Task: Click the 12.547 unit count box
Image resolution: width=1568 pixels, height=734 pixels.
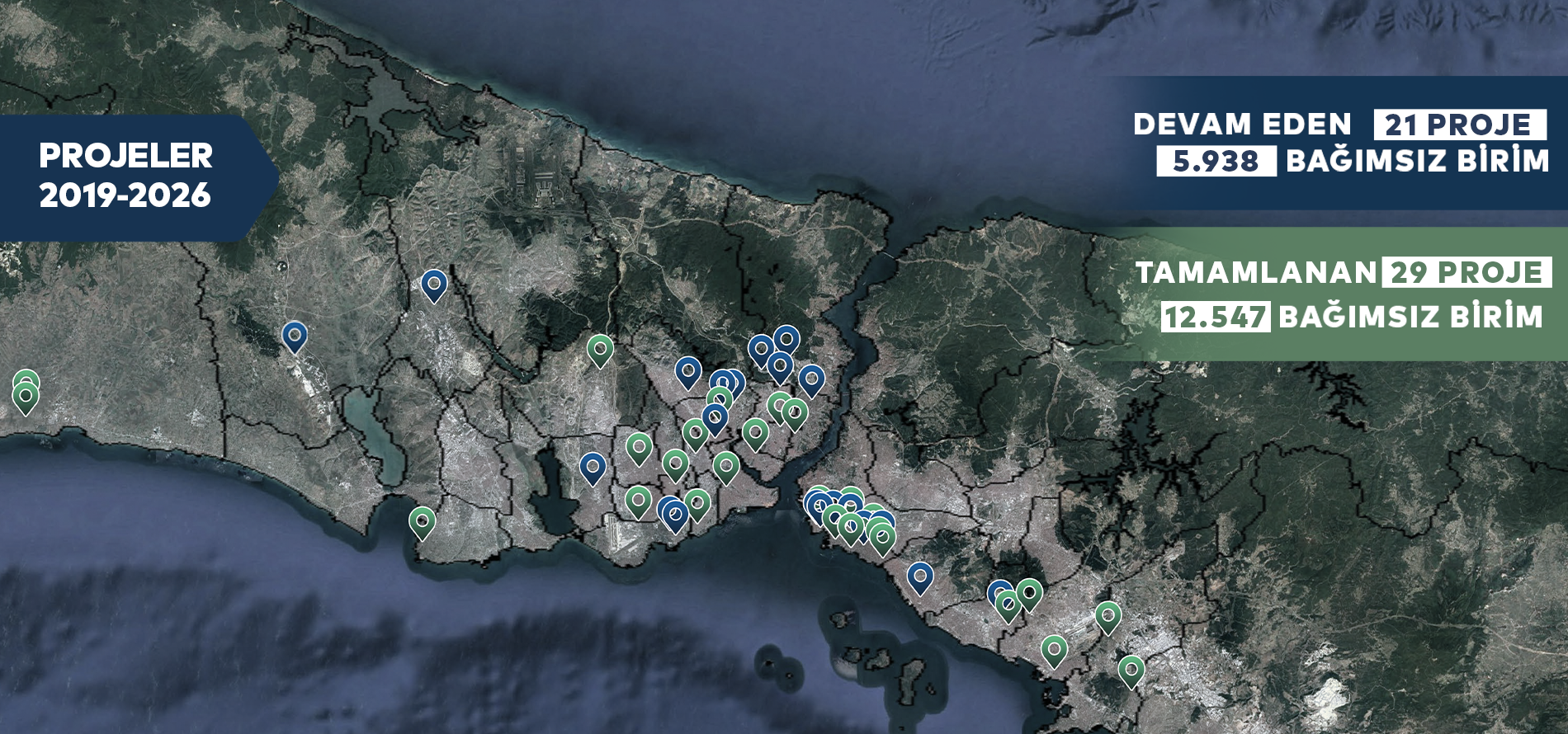Action: tap(1215, 317)
